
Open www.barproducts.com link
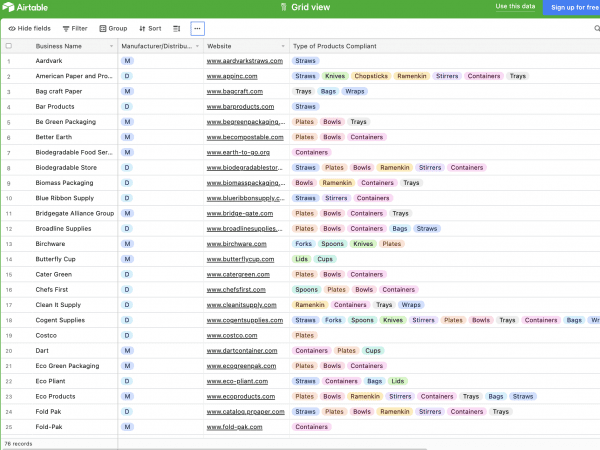(x=240, y=107)
